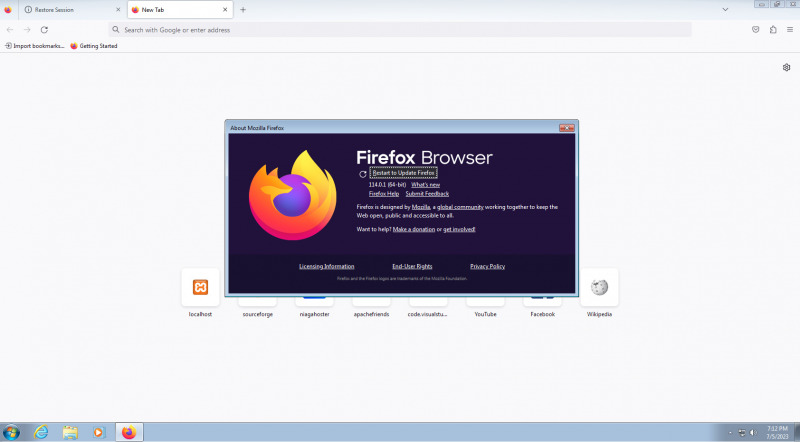Open new tab personalize gear icon
The width and height of the screenshot is (800, 442).
click(x=786, y=67)
